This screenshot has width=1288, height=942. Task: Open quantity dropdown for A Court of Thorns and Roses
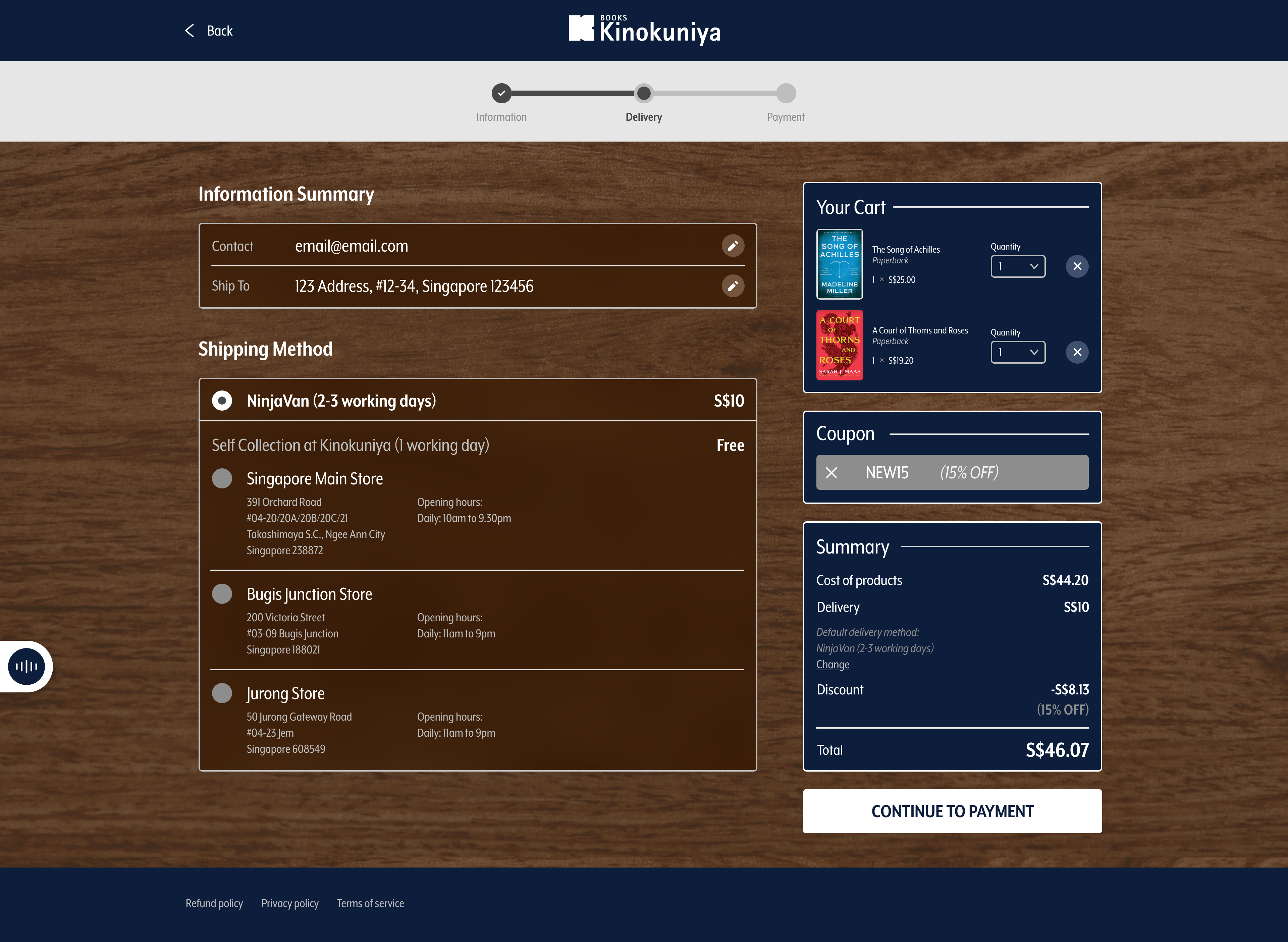[1018, 352]
